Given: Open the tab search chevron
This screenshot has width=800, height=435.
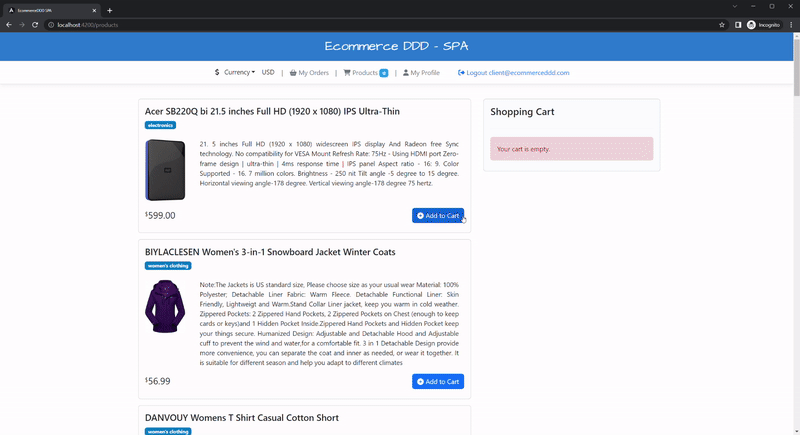Looking at the screenshot, I should point(735,6).
